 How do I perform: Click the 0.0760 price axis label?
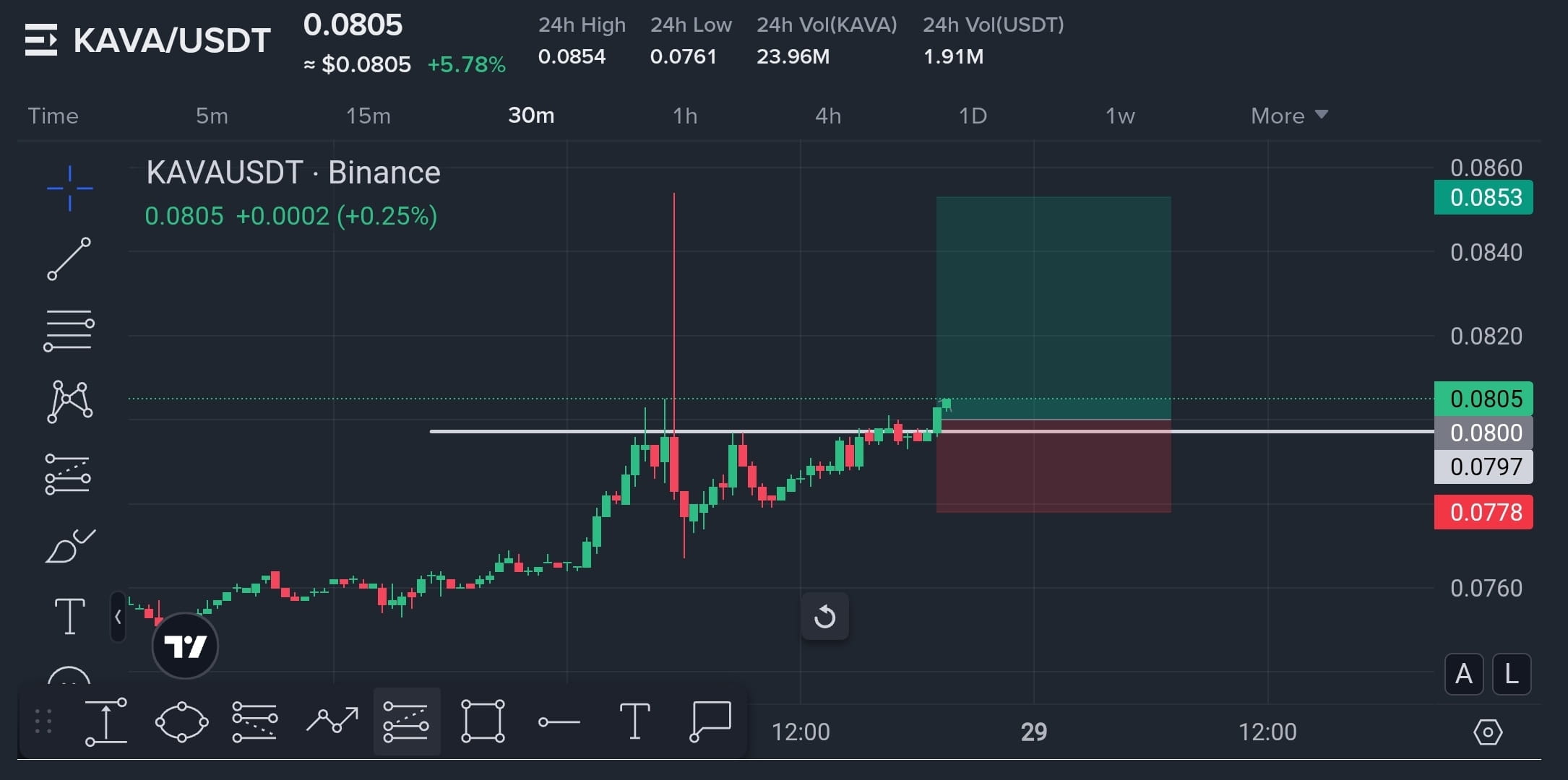1486,588
